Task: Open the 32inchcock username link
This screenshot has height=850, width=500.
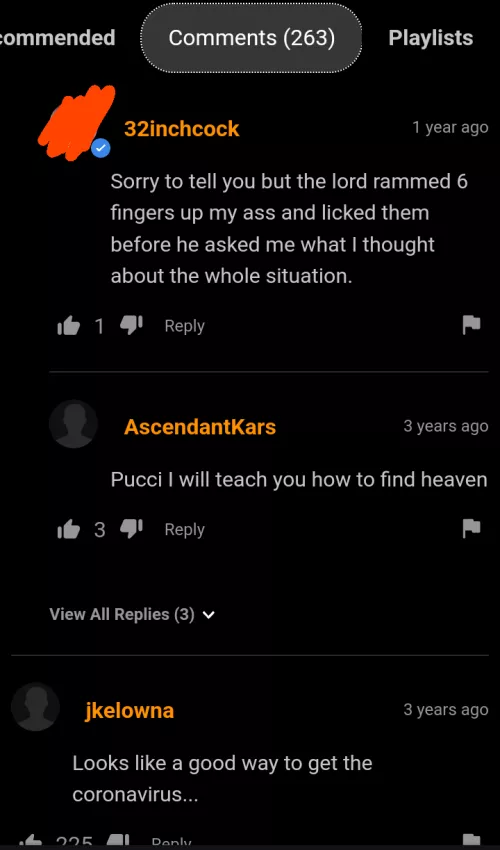Action: pyautogui.click(x=182, y=129)
